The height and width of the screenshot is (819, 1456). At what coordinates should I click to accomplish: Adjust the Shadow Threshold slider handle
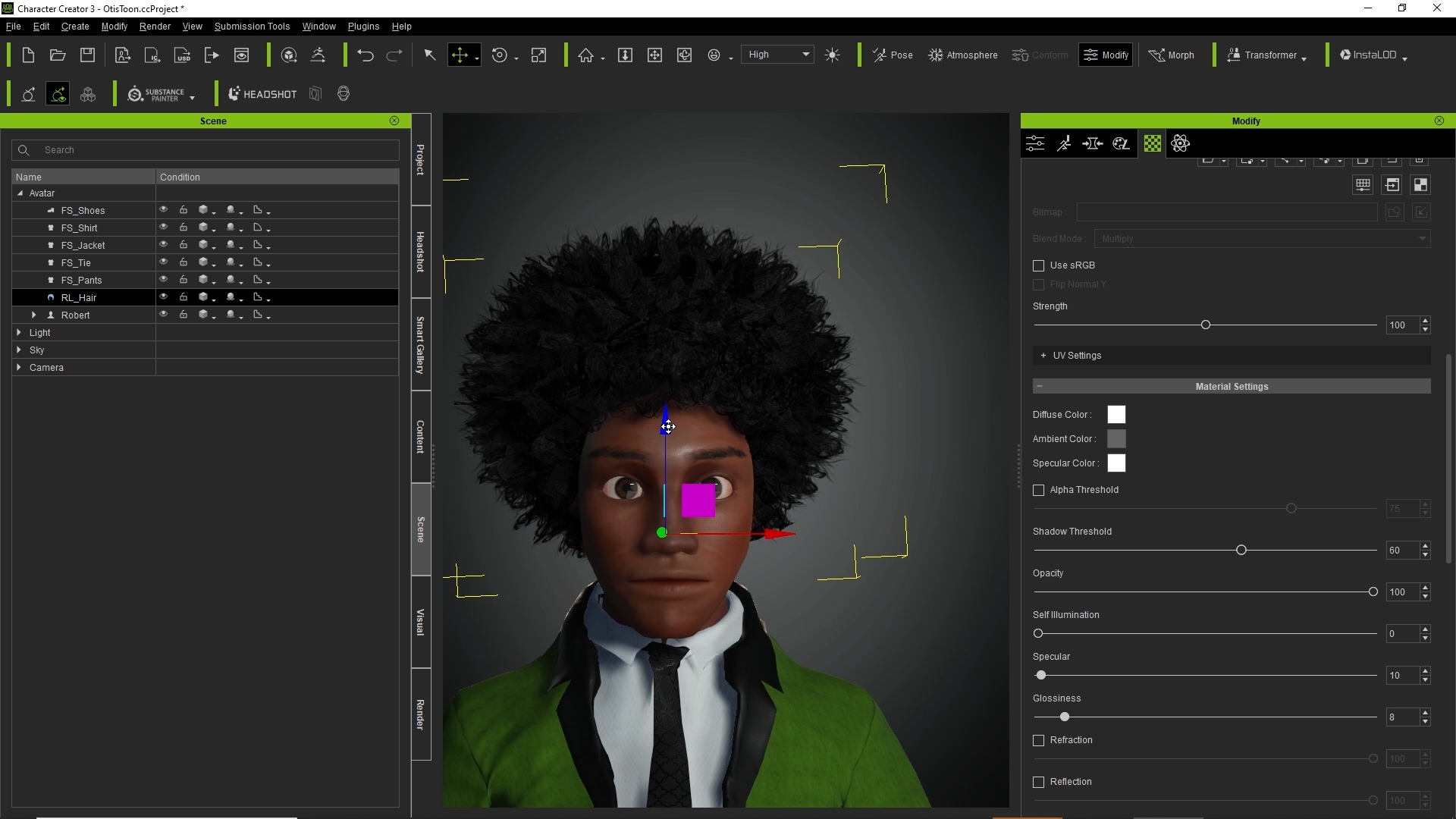tap(1241, 550)
